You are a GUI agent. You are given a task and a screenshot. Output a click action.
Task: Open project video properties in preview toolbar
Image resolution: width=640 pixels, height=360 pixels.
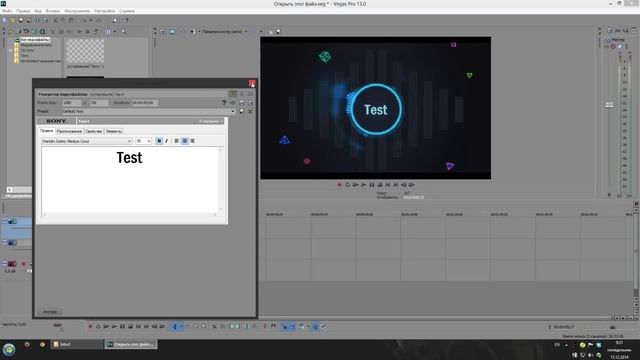click(x=162, y=31)
